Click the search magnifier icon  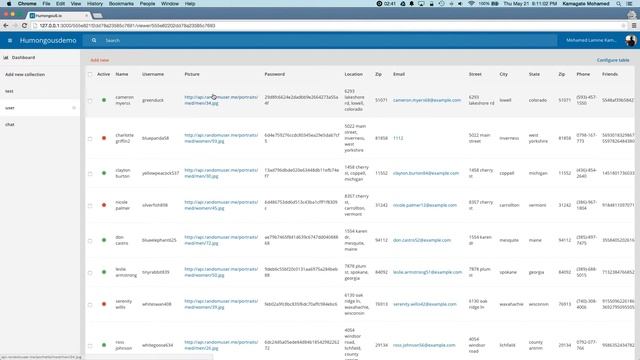click(94, 40)
